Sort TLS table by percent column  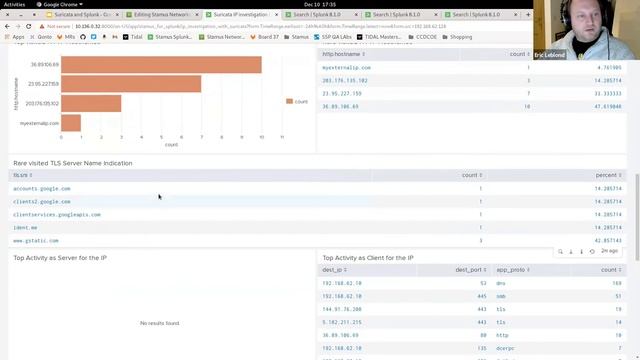(609, 175)
